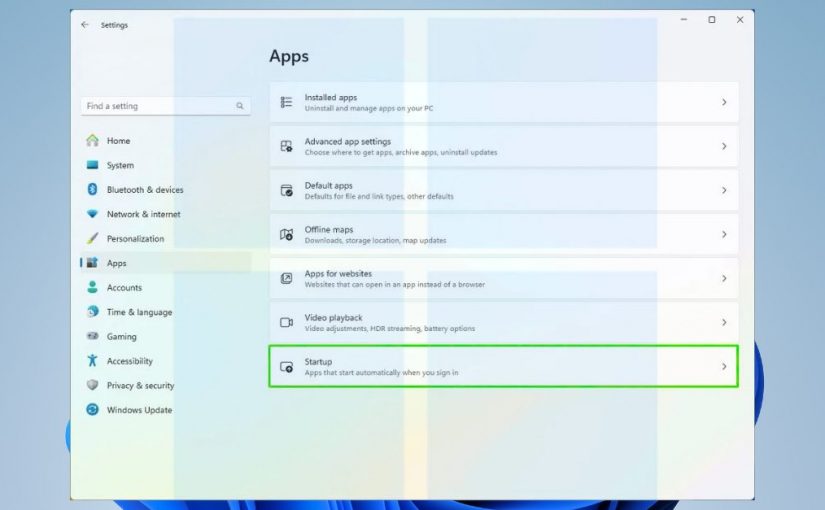This screenshot has height=510, width=825.
Task: Click the search magnifier icon
Action: 240,106
